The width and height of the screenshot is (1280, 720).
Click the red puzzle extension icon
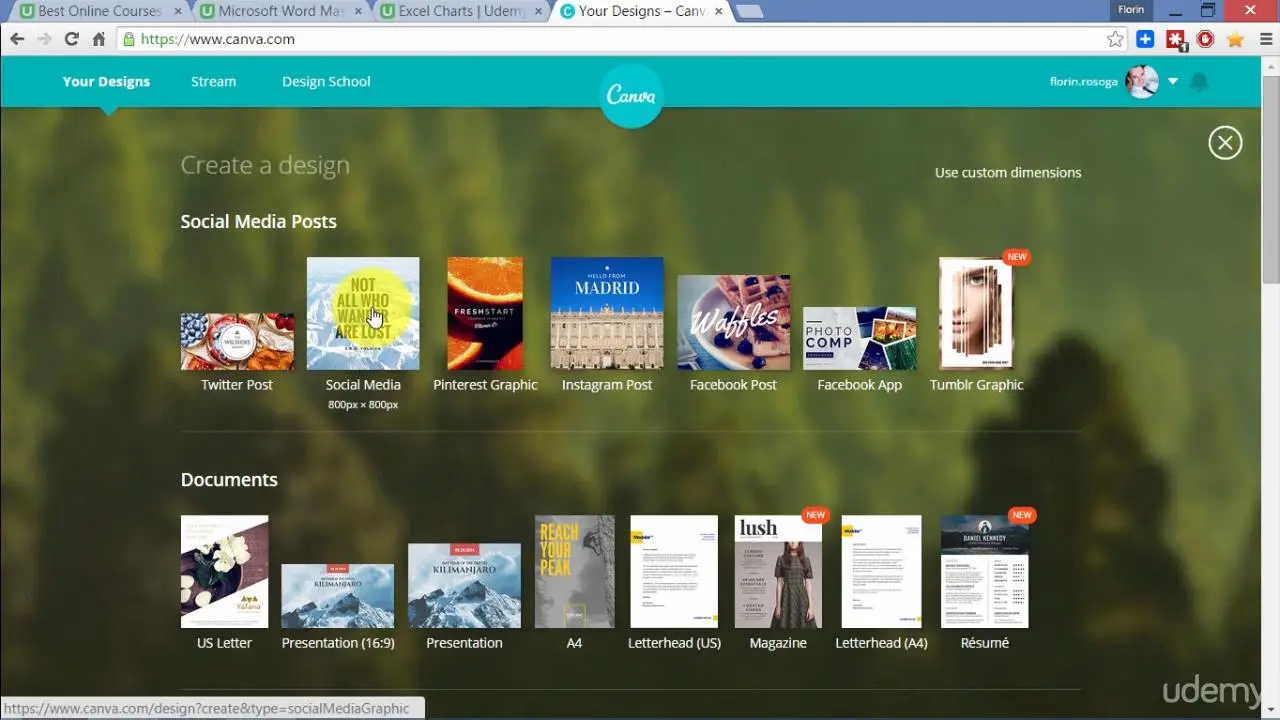(1175, 39)
